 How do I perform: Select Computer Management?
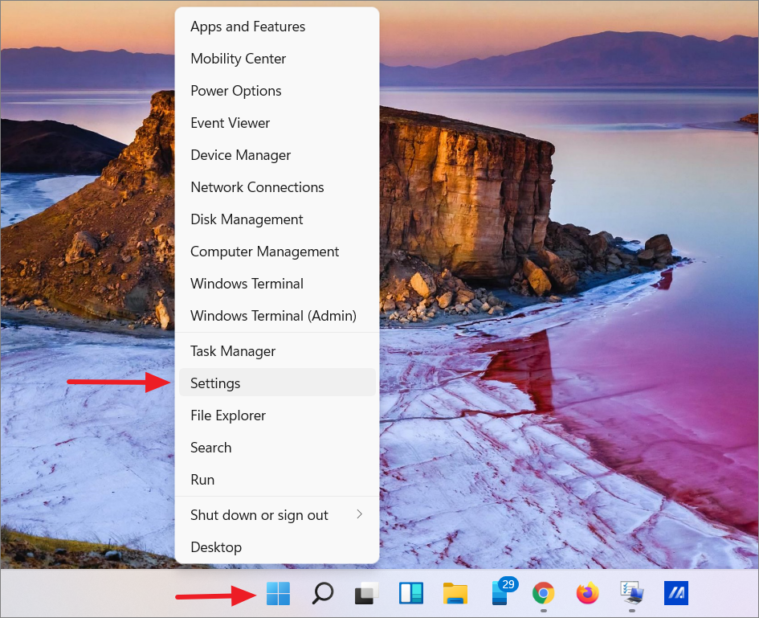click(277, 252)
